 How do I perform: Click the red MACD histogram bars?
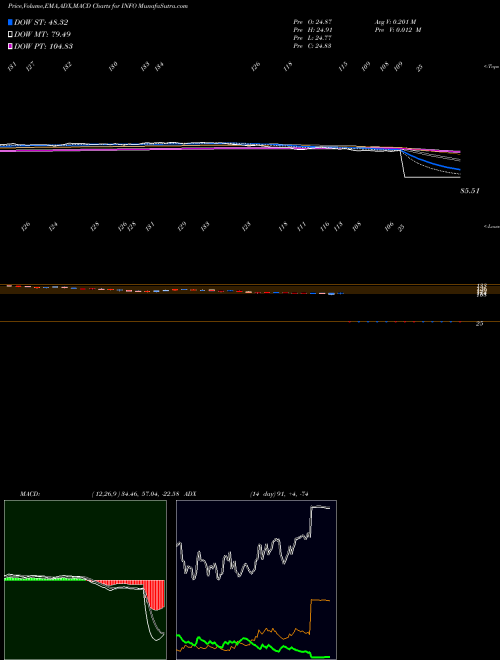click(x=154, y=594)
